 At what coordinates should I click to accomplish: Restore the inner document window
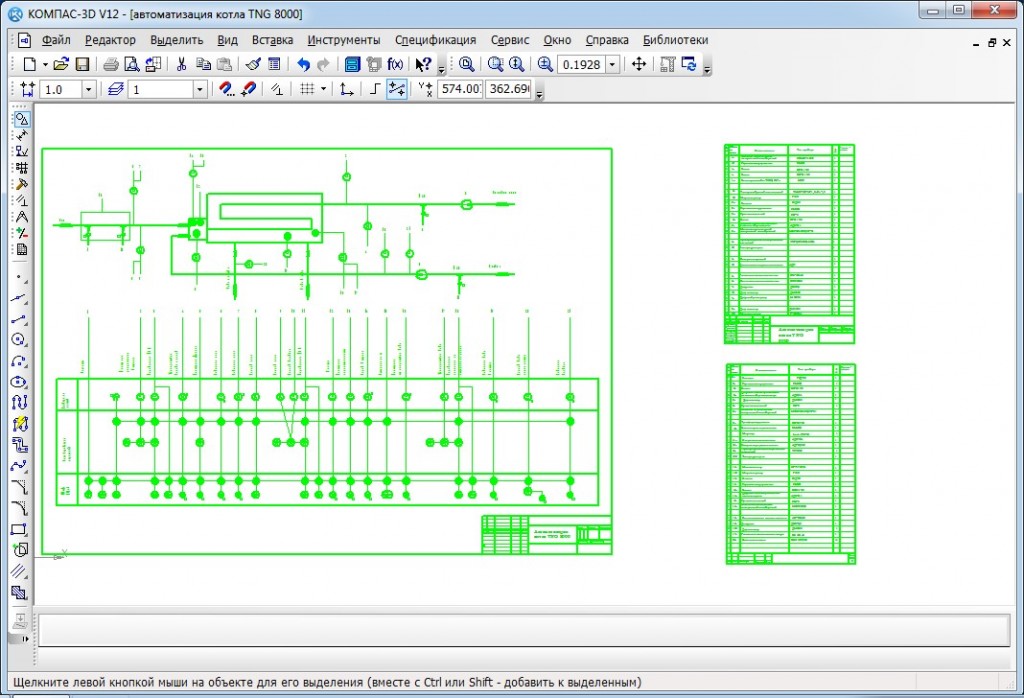(x=991, y=42)
